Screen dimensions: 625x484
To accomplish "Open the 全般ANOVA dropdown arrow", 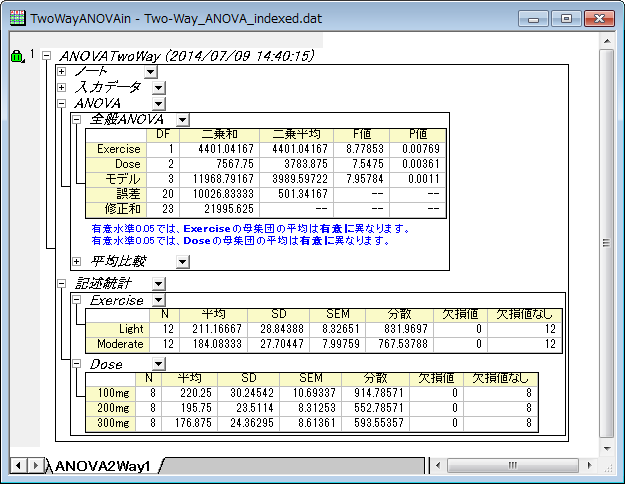I will pyautogui.click(x=183, y=120).
